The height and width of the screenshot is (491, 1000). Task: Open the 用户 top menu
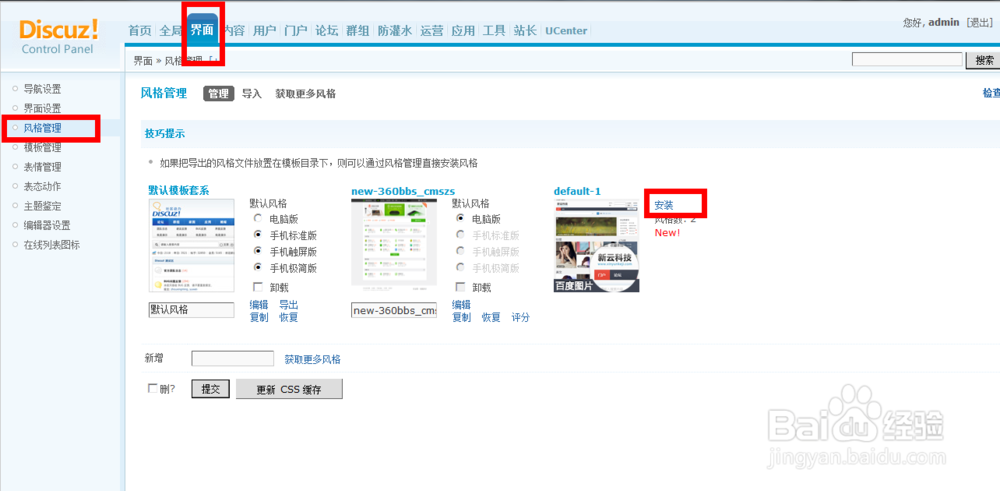tap(264, 31)
